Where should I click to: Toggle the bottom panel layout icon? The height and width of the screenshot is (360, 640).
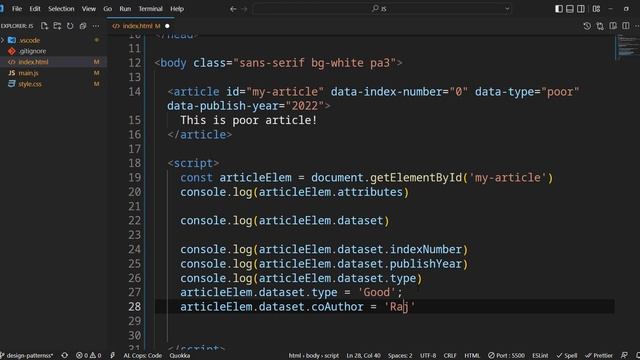click(x=570, y=9)
